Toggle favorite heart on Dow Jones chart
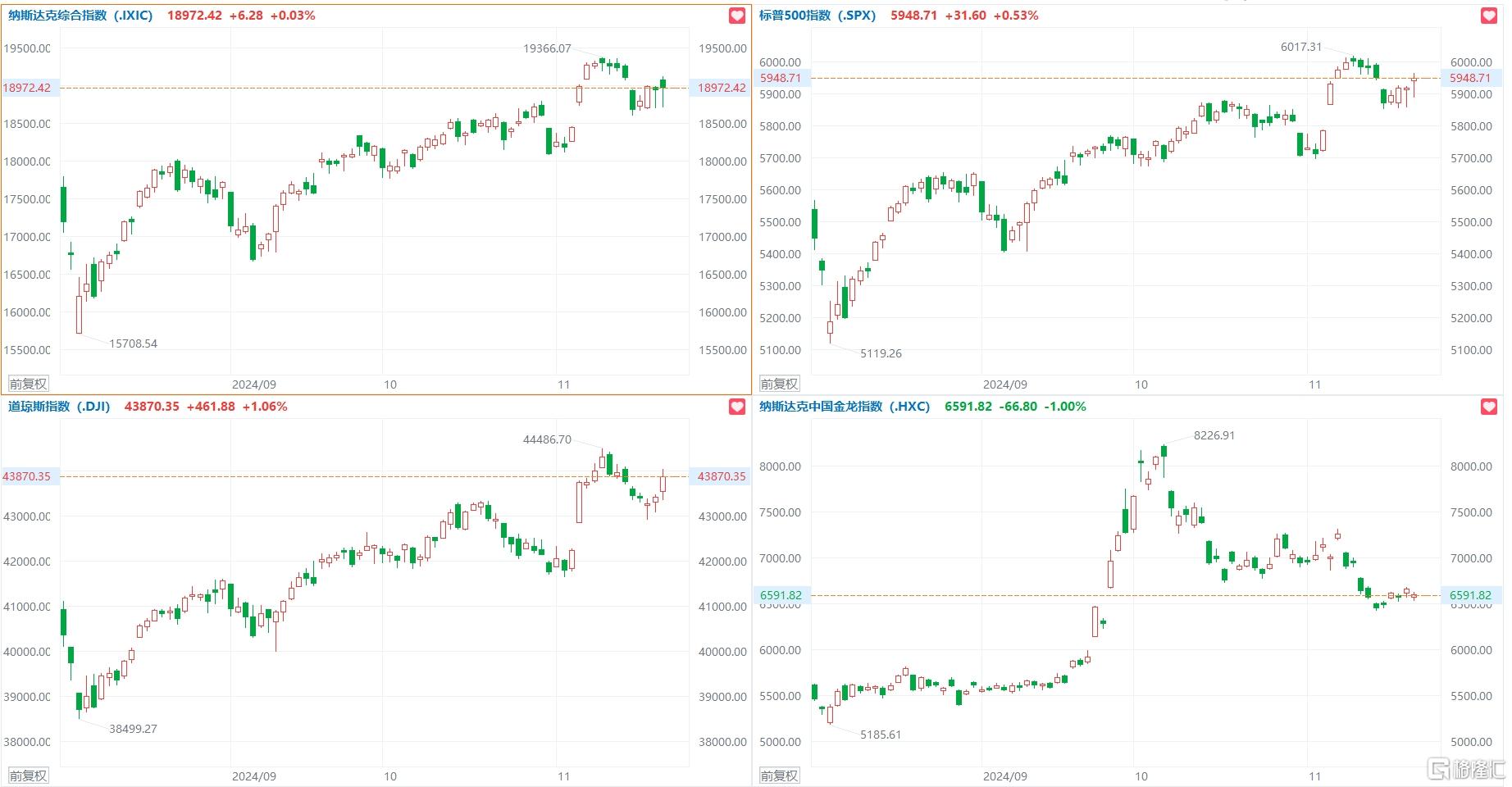The width and height of the screenshot is (1512, 787). [737, 407]
